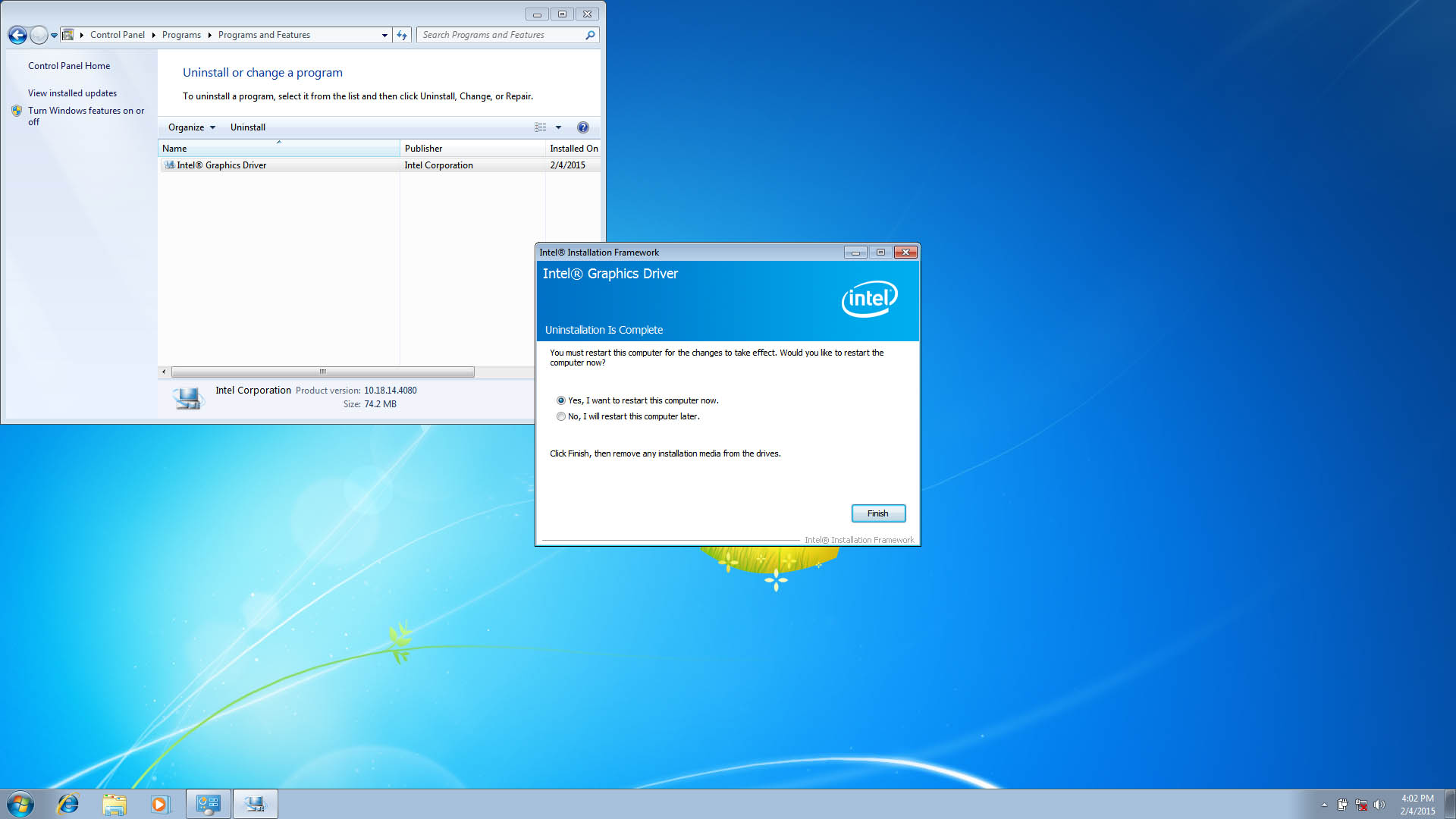Click the search magnifier icon
This screenshot has width=1456, height=819.
[x=590, y=35]
